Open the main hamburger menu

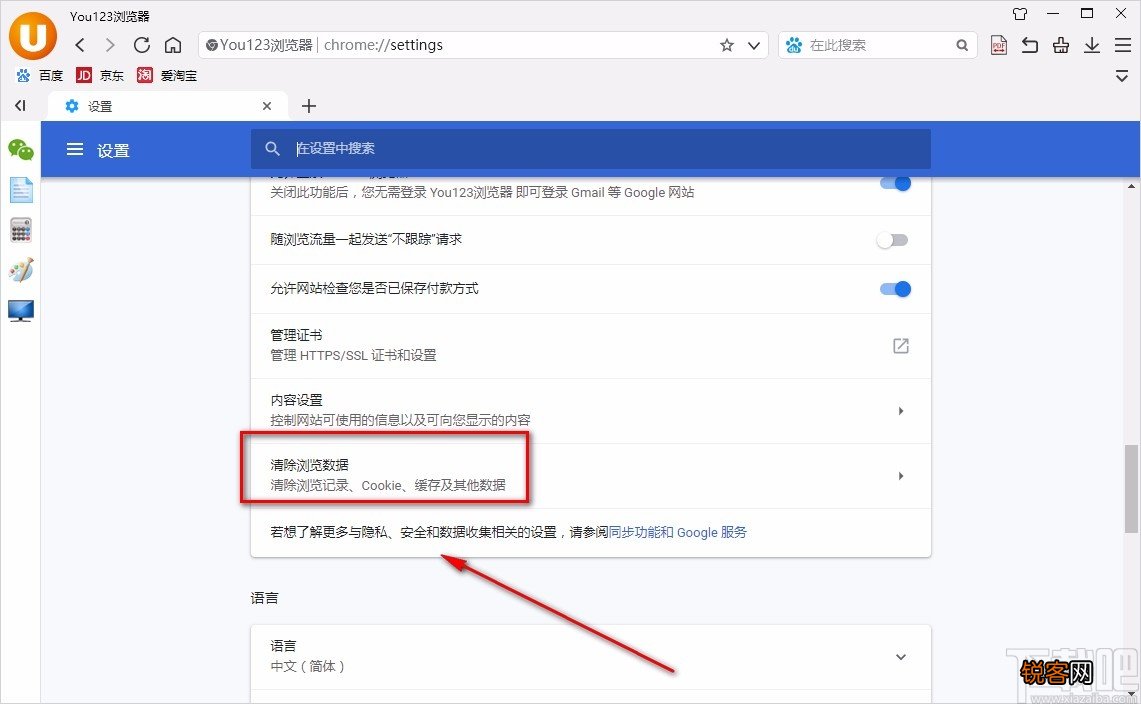[x=1122, y=45]
